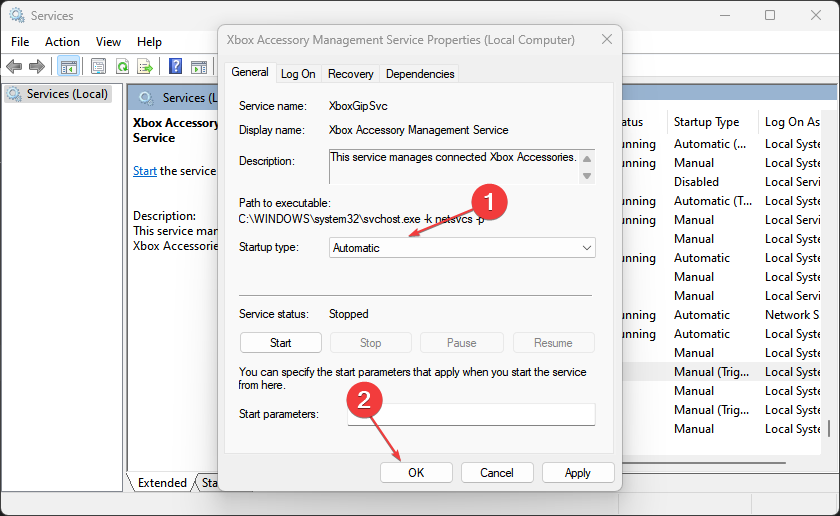Click the Stop button
Viewport: 840px width, 516px height.
[371, 343]
